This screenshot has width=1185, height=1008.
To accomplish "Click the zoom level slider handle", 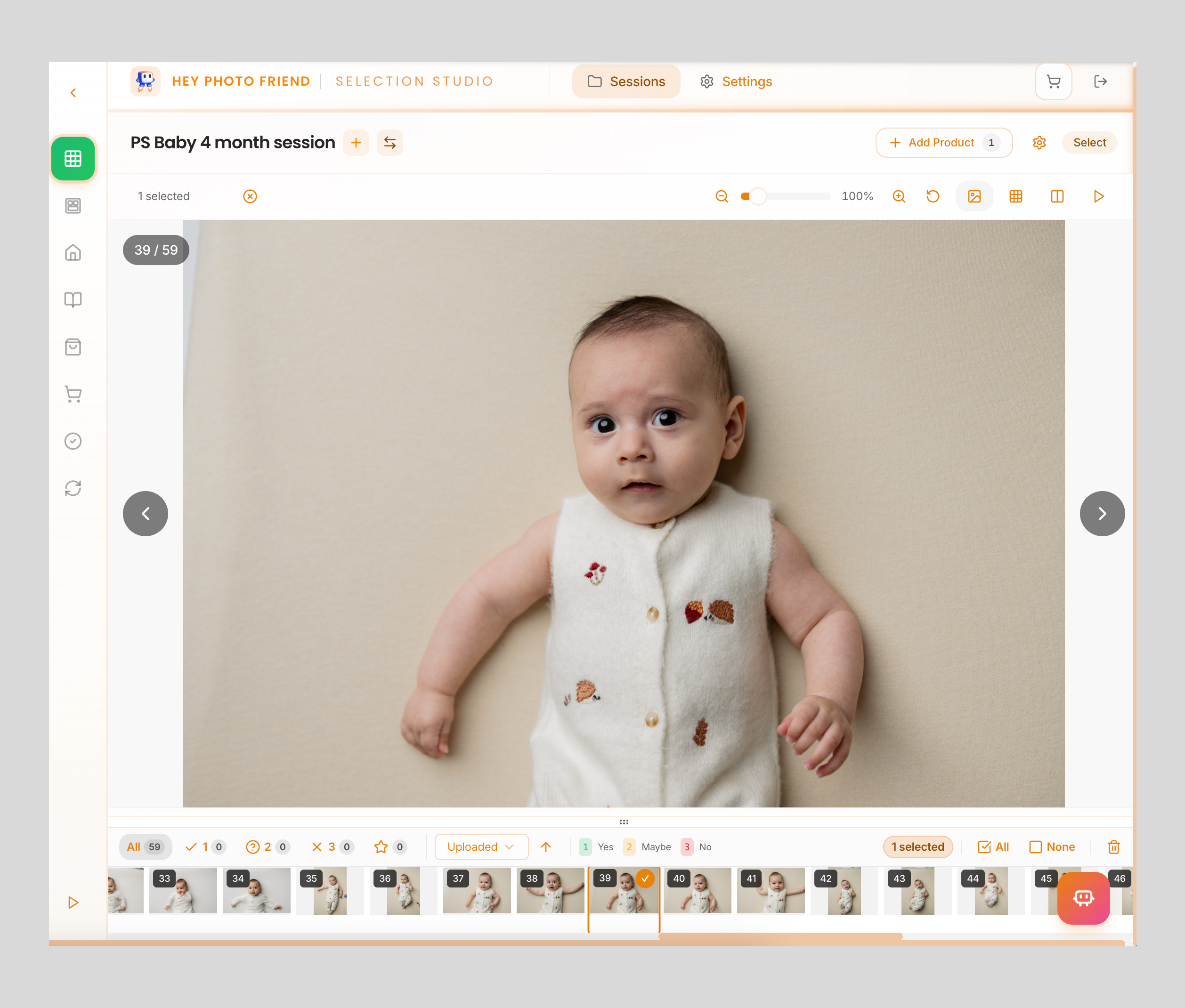I will click(757, 197).
